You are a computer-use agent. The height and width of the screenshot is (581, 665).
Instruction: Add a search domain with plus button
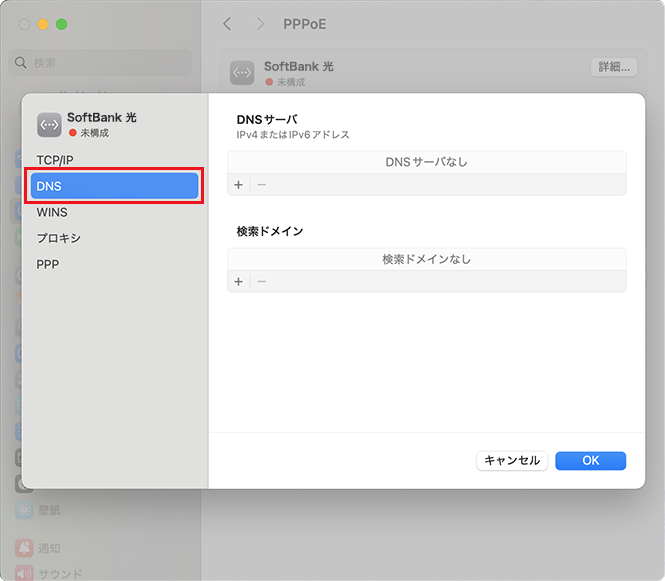point(238,282)
